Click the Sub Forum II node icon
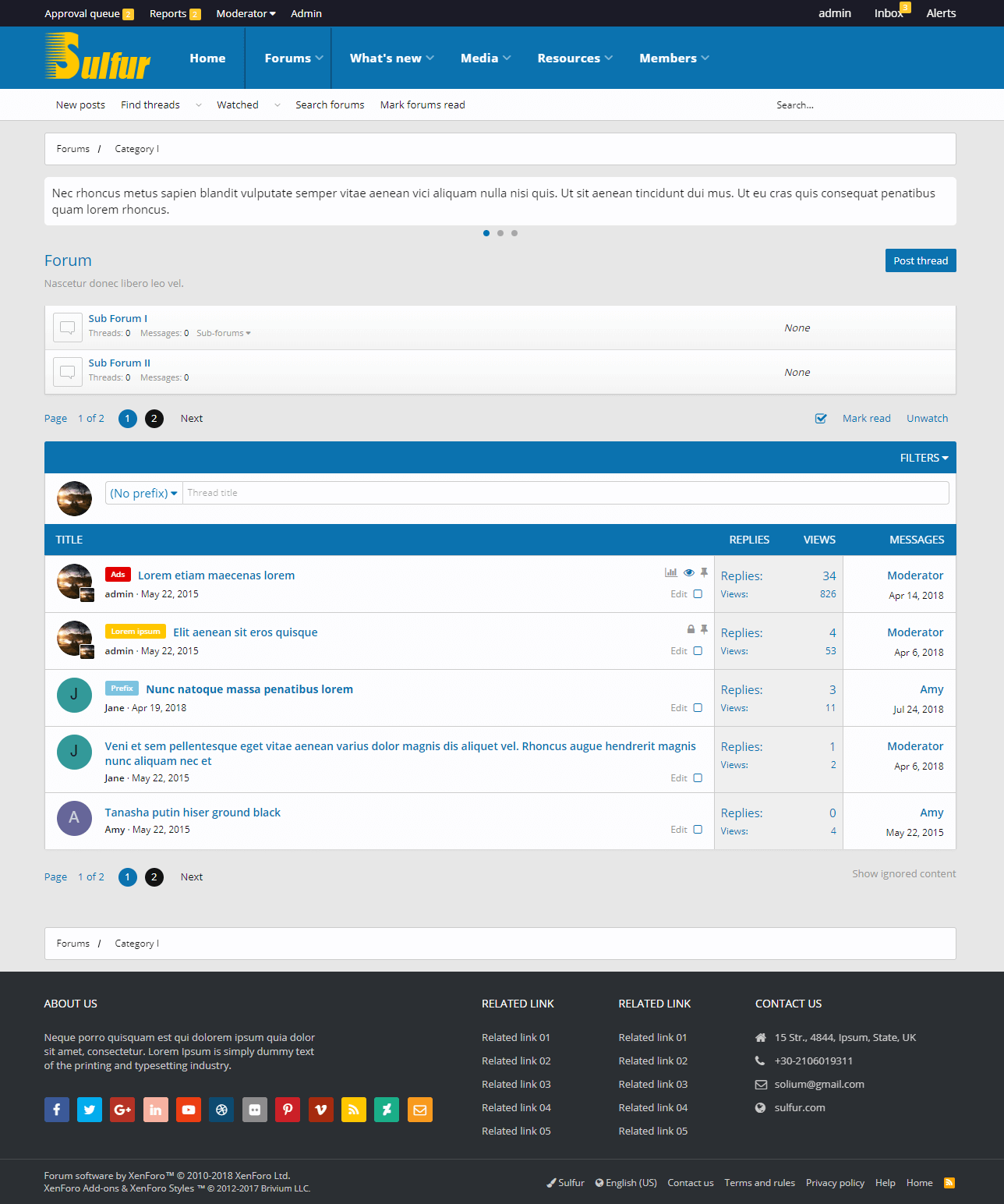 [68, 372]
